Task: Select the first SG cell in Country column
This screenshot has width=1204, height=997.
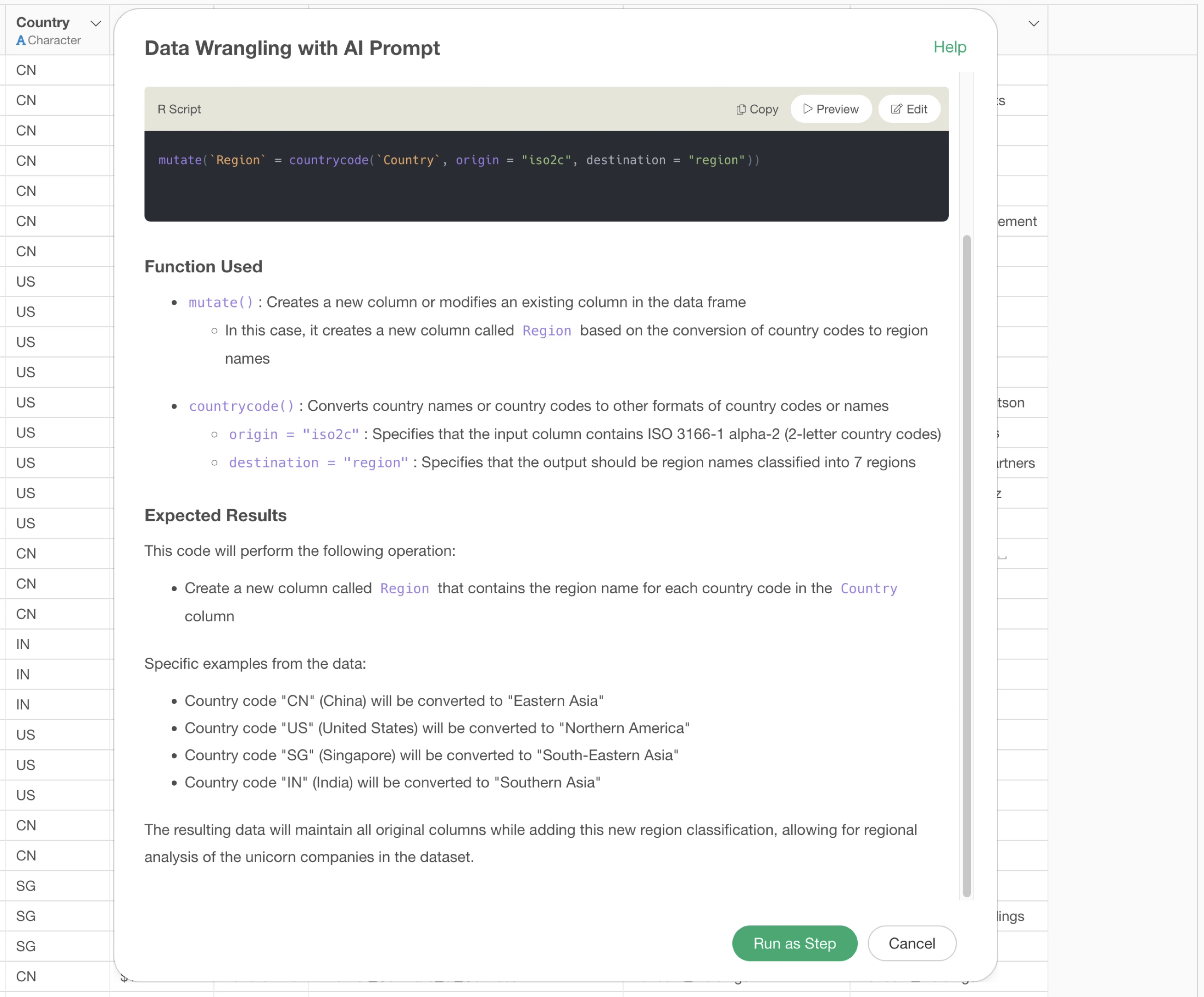Action: click(26, 885)
